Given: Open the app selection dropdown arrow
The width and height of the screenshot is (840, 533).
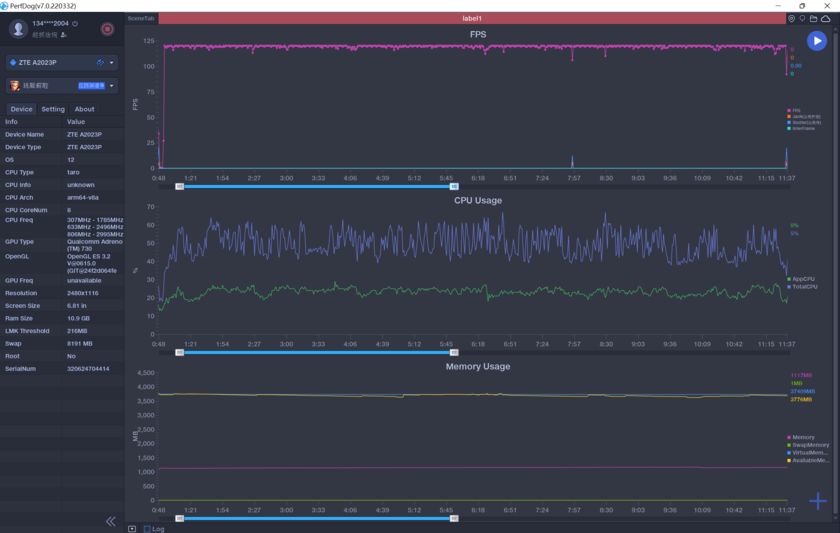Looking at the screenshot, I should click(112, 86).
